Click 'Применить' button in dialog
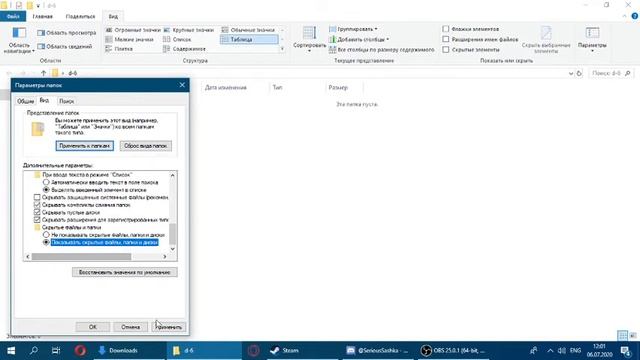640x360 pixels. [x=169, y=327]
